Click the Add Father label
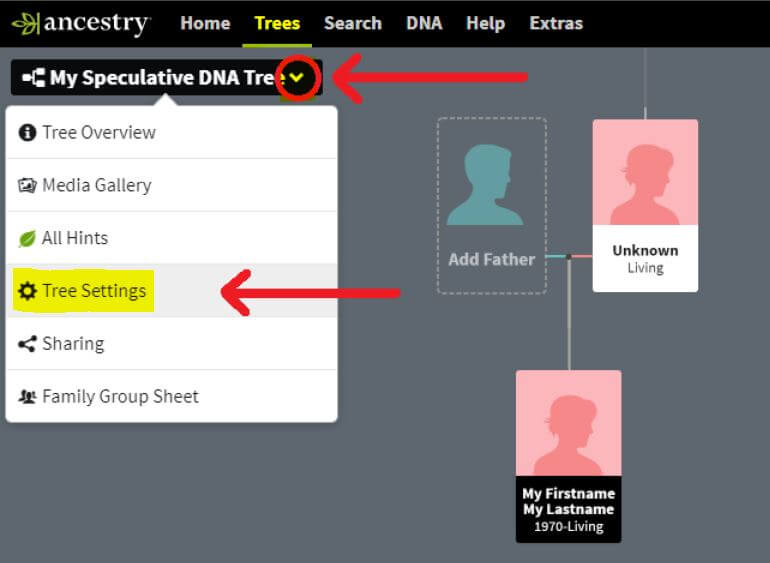 tap(492, 259)
